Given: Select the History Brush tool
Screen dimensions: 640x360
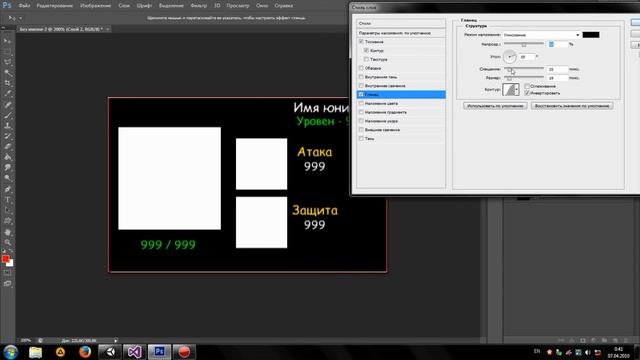Looking at the screenshot, I should pyautogui.click(x=7, y=136).
